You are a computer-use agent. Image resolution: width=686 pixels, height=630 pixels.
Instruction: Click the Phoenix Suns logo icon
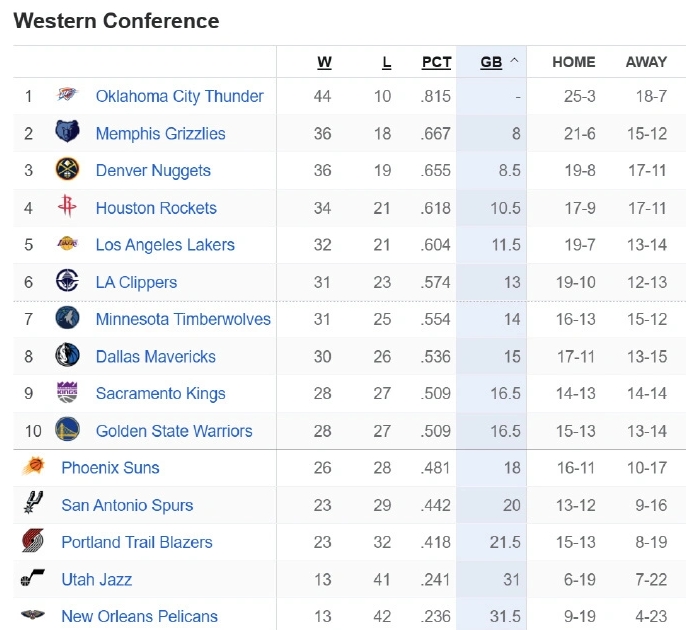[x=33, y=467]
